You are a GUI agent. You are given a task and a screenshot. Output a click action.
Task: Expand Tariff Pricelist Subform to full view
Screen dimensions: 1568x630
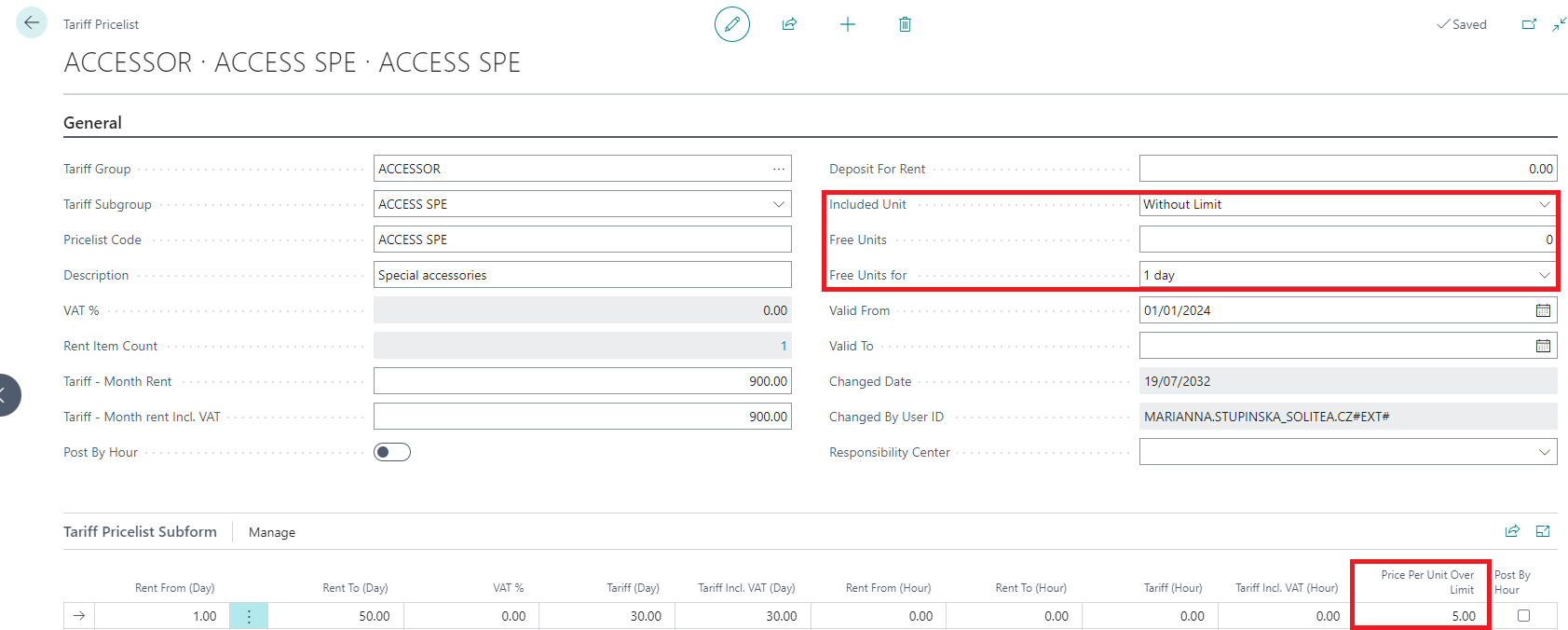[x=1543, y=531]
